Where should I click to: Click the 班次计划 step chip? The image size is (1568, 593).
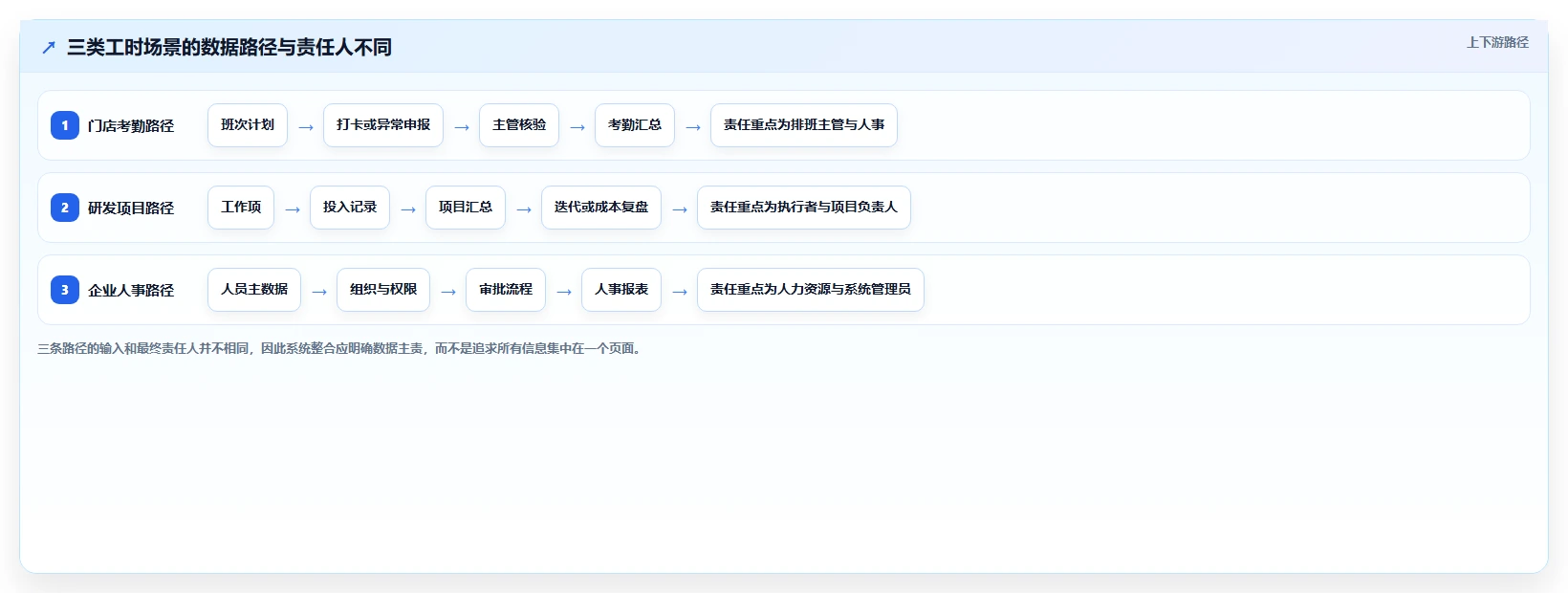coord(248,125)
